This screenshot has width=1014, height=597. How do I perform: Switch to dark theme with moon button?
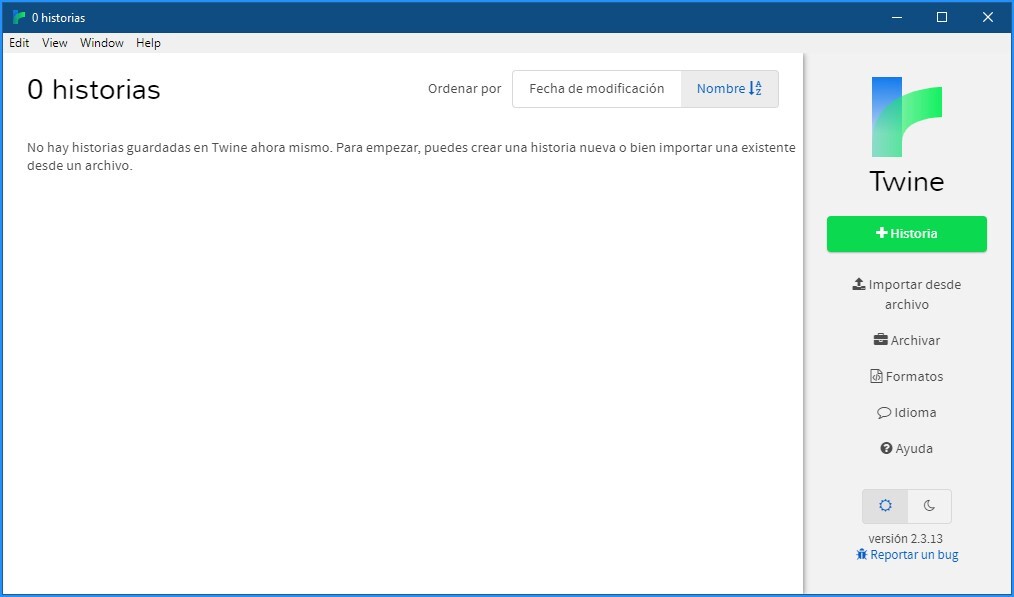pos(929,506)
